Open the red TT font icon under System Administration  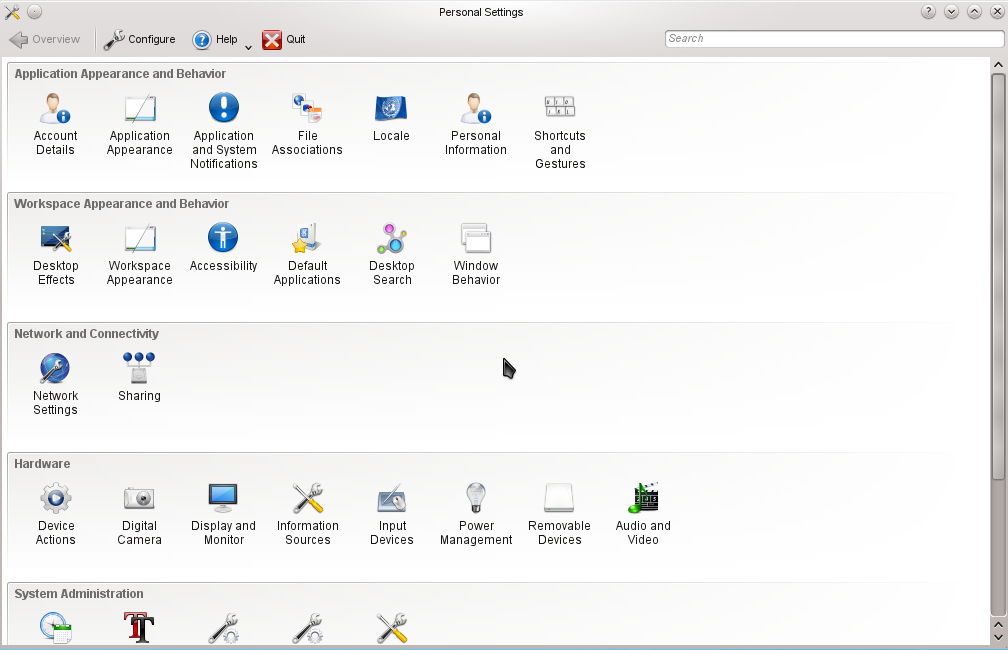(140, 627)
